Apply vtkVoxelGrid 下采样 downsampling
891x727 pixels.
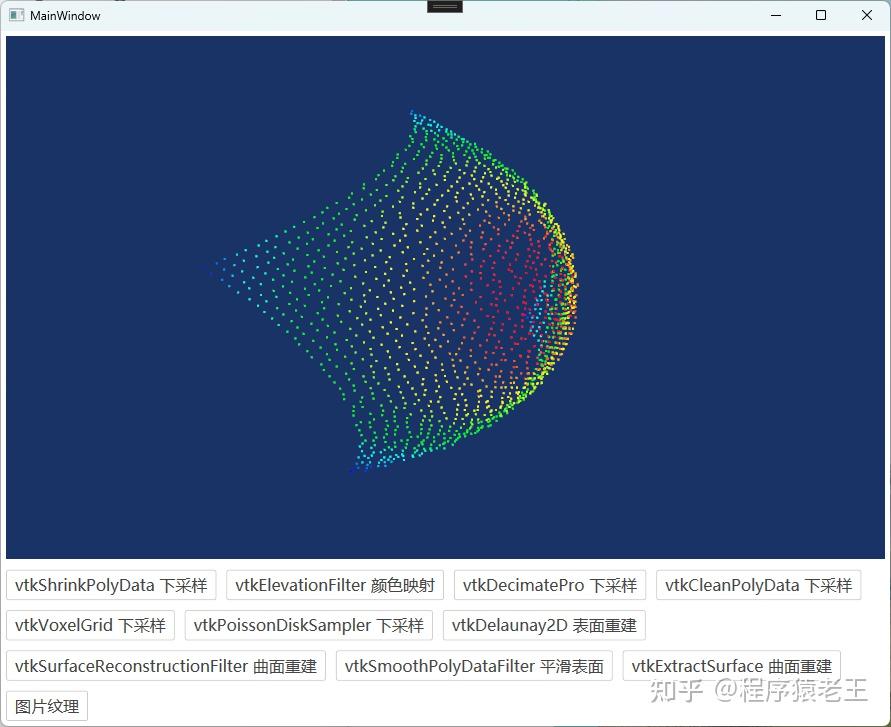click(x=90, y=626)
